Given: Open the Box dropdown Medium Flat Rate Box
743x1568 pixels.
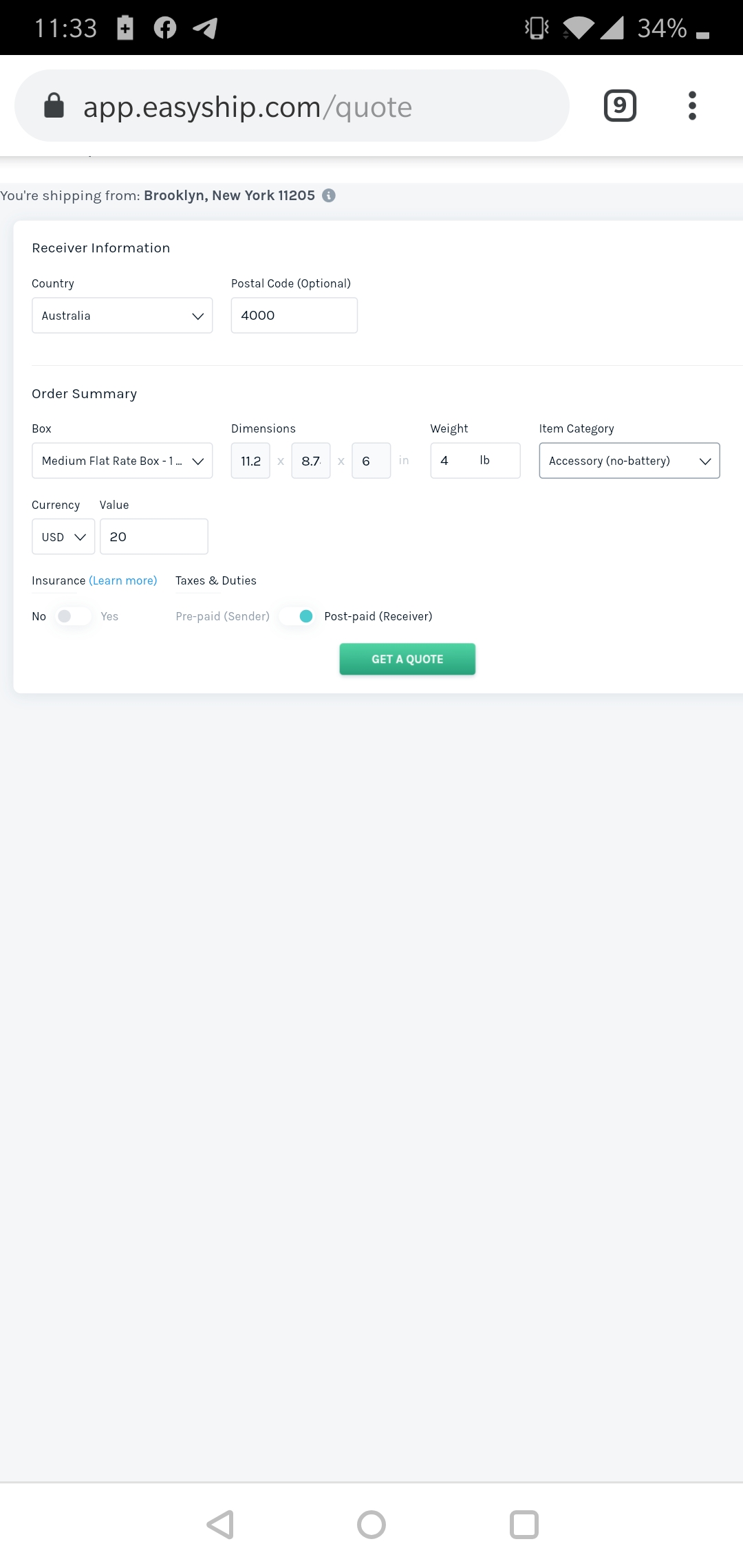Looking at the screenshot, I should point(122,461).
